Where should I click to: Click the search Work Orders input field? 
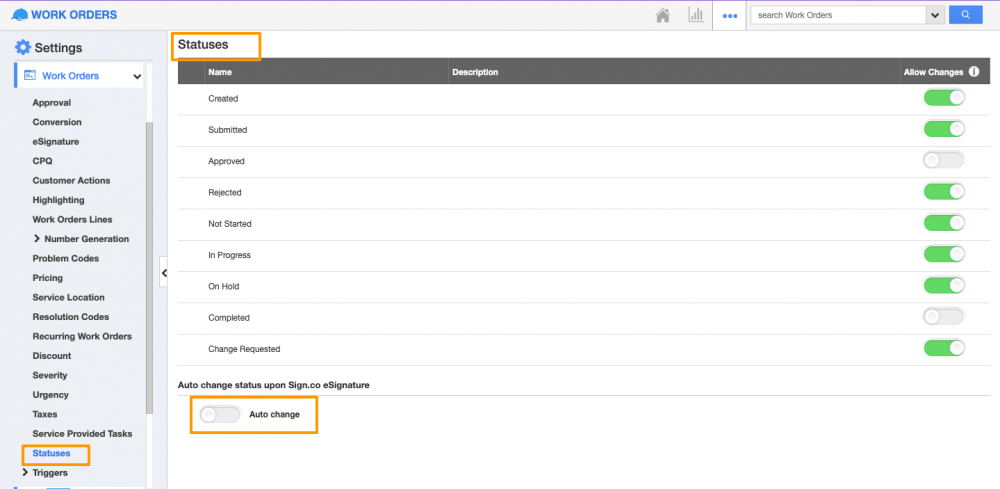[x=838, y=15]
